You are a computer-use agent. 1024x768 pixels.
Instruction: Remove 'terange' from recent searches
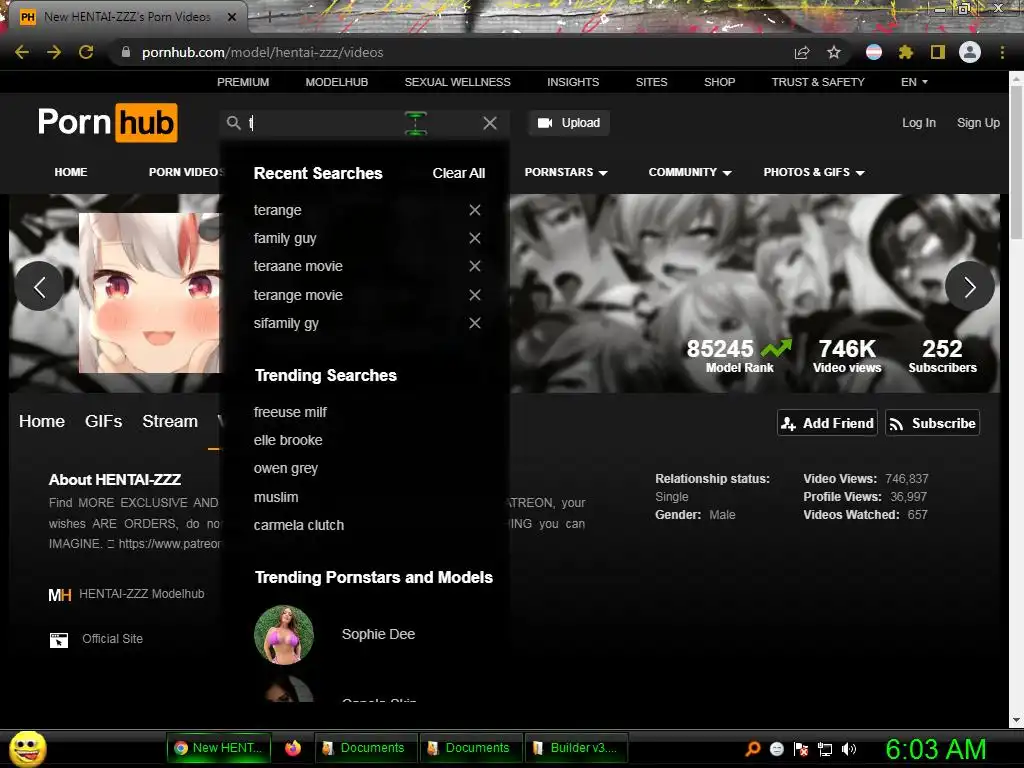click(x=475, y=210)
